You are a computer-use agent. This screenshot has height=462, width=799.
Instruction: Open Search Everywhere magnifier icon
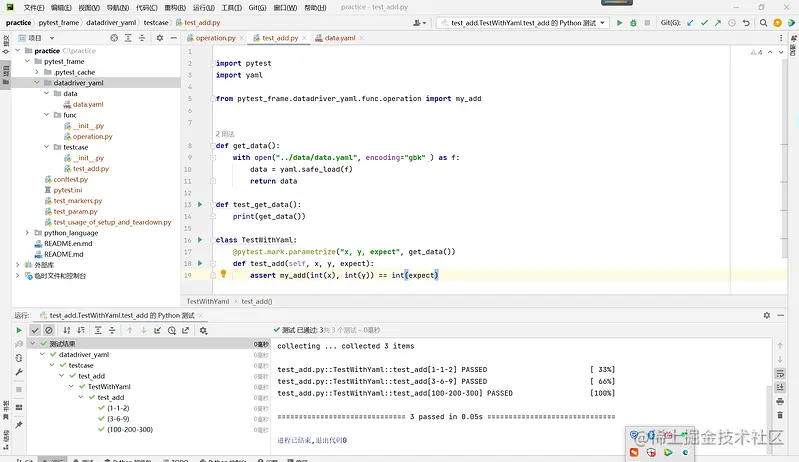(763, 23)
